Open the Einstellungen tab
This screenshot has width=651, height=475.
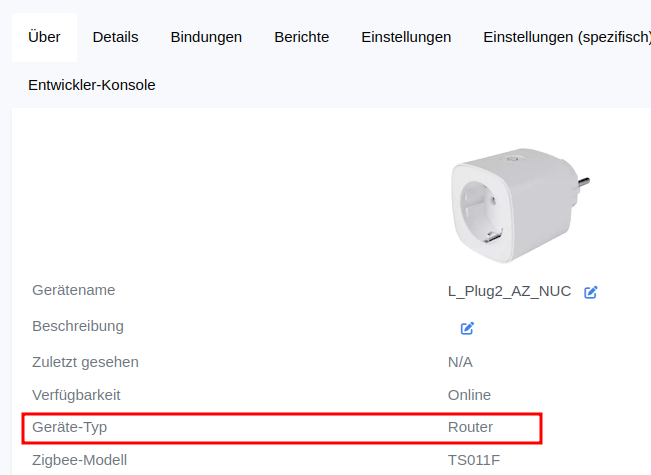(406, 37)
